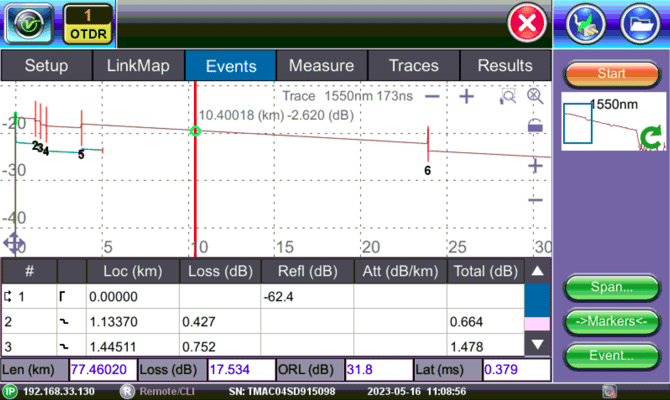Zoom out horizontally with top minus icon
This screenshot has width=670, height=400.
click(432, 97)
